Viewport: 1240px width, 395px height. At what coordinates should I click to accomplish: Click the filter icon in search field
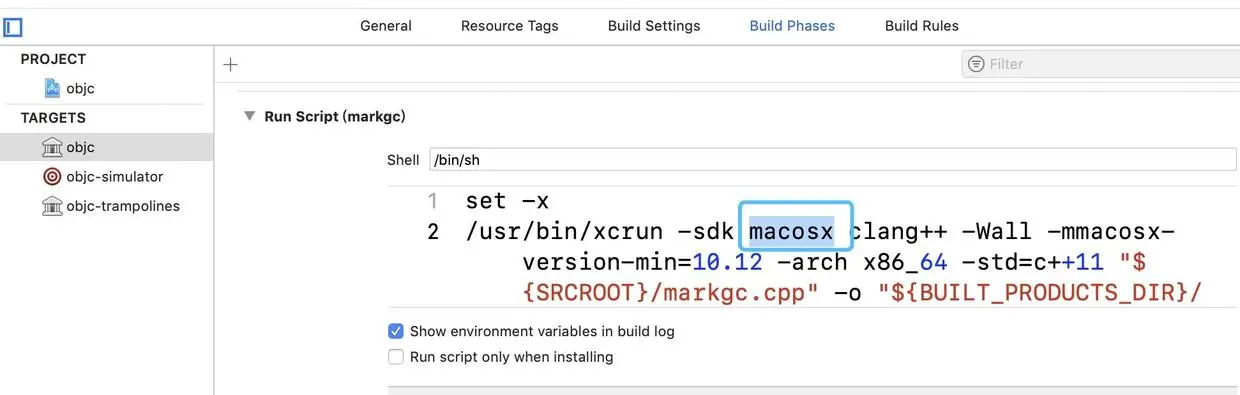(976, 64)
